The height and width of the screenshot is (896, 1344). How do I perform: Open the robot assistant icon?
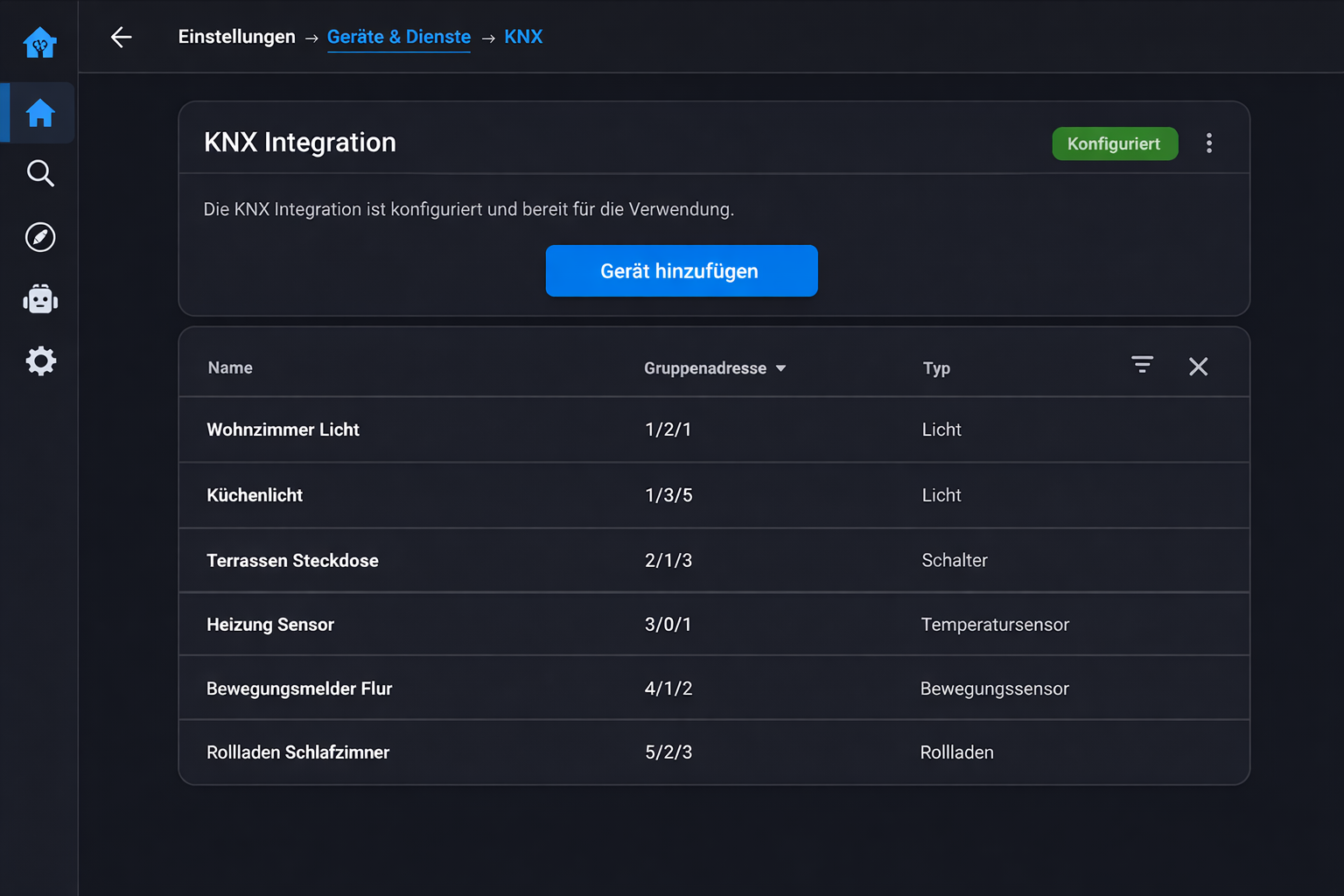39,298
